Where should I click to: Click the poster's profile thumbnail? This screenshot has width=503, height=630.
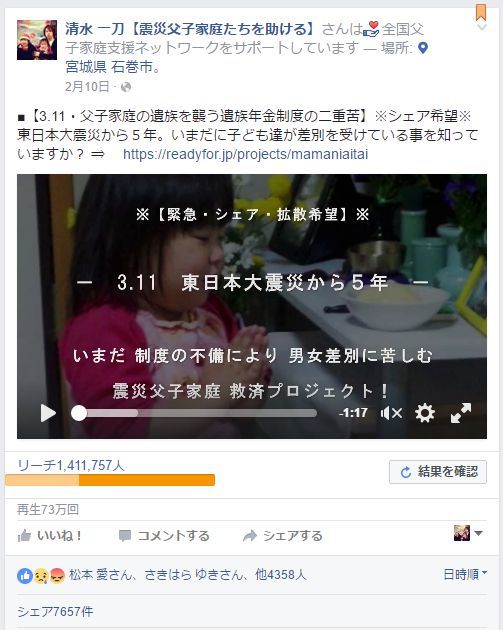(37, 40)
